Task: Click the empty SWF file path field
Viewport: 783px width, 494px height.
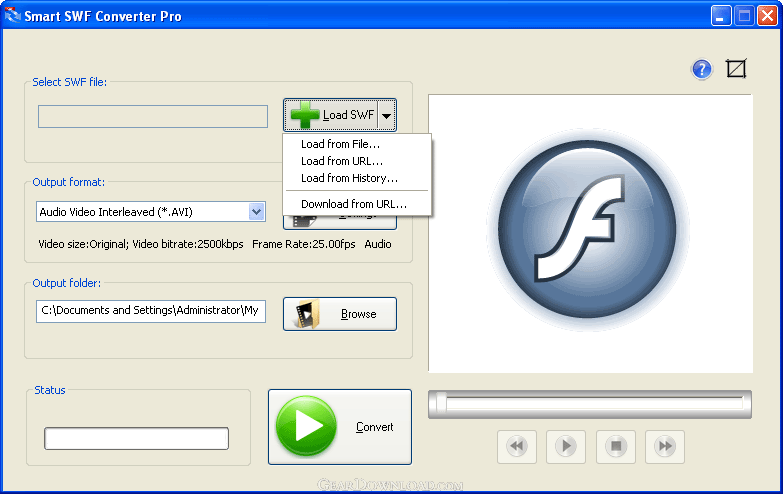Action: pyautogui.click(x=153, y=116)
